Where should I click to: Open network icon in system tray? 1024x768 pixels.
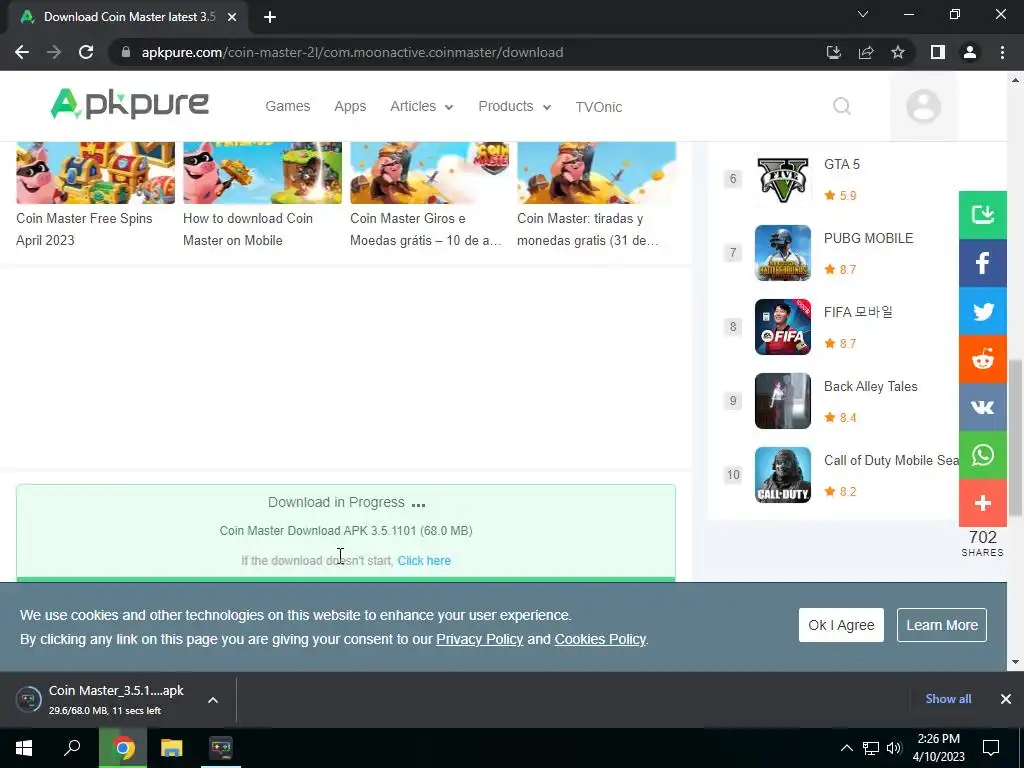tap(871, 748)
